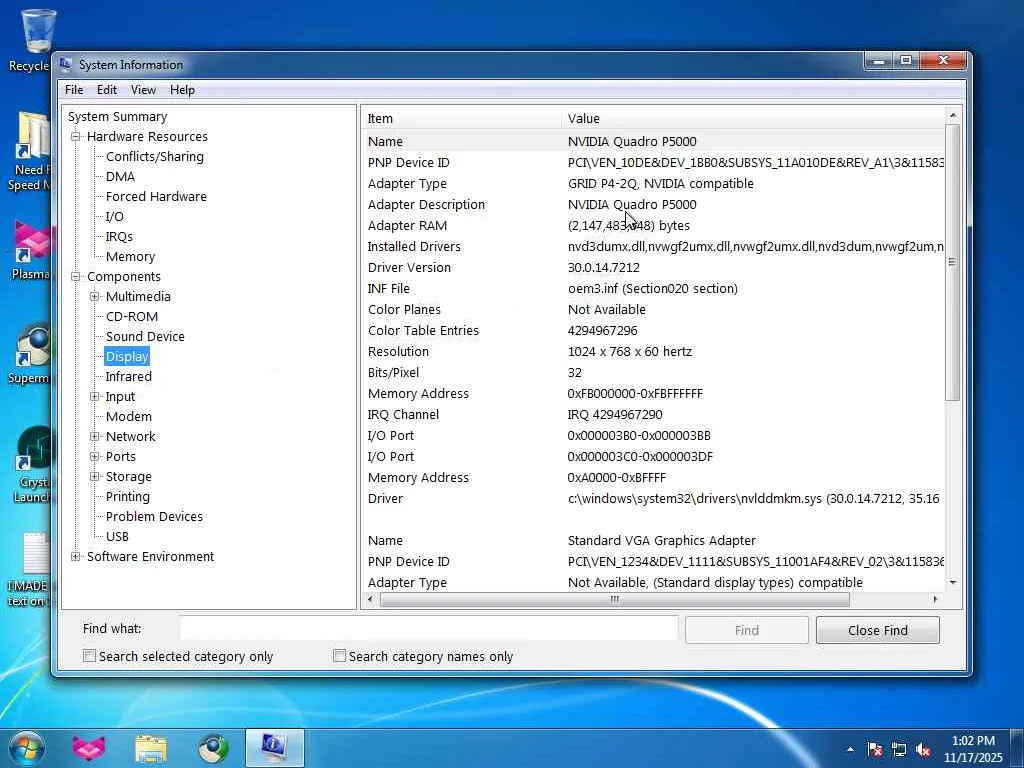The width and height of the screenshot is (1024, 768).
Task: Open Action Center flag icon in tray
Action: click(x=874, y=750)
